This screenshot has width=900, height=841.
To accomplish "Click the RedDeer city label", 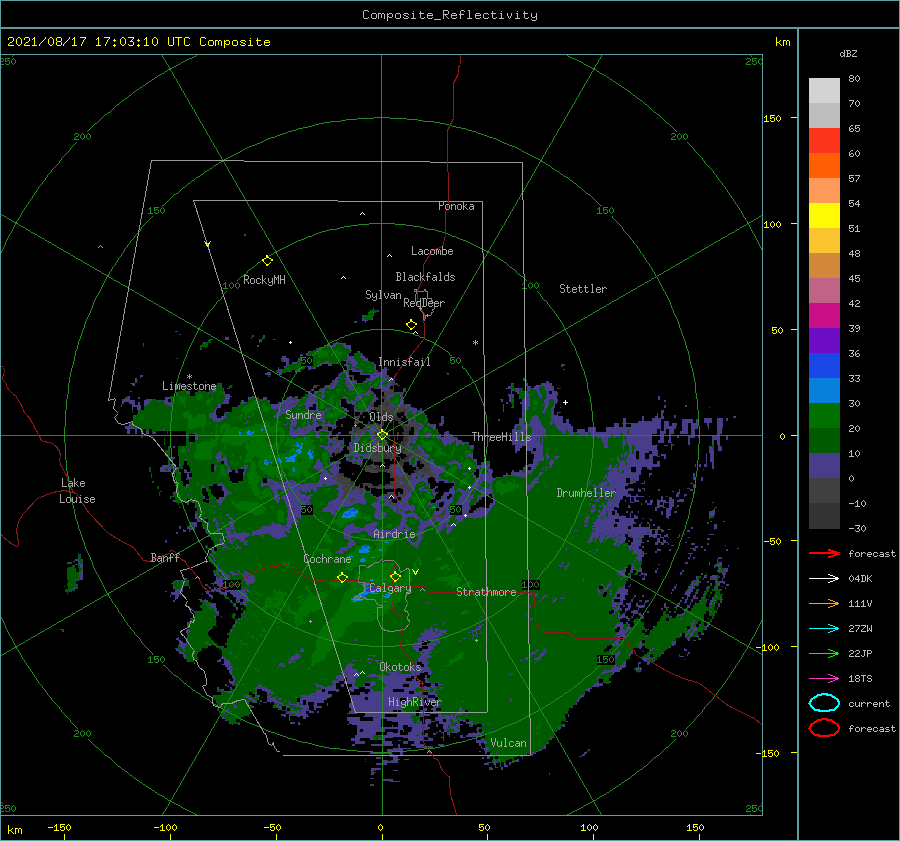I will [424, 303].
